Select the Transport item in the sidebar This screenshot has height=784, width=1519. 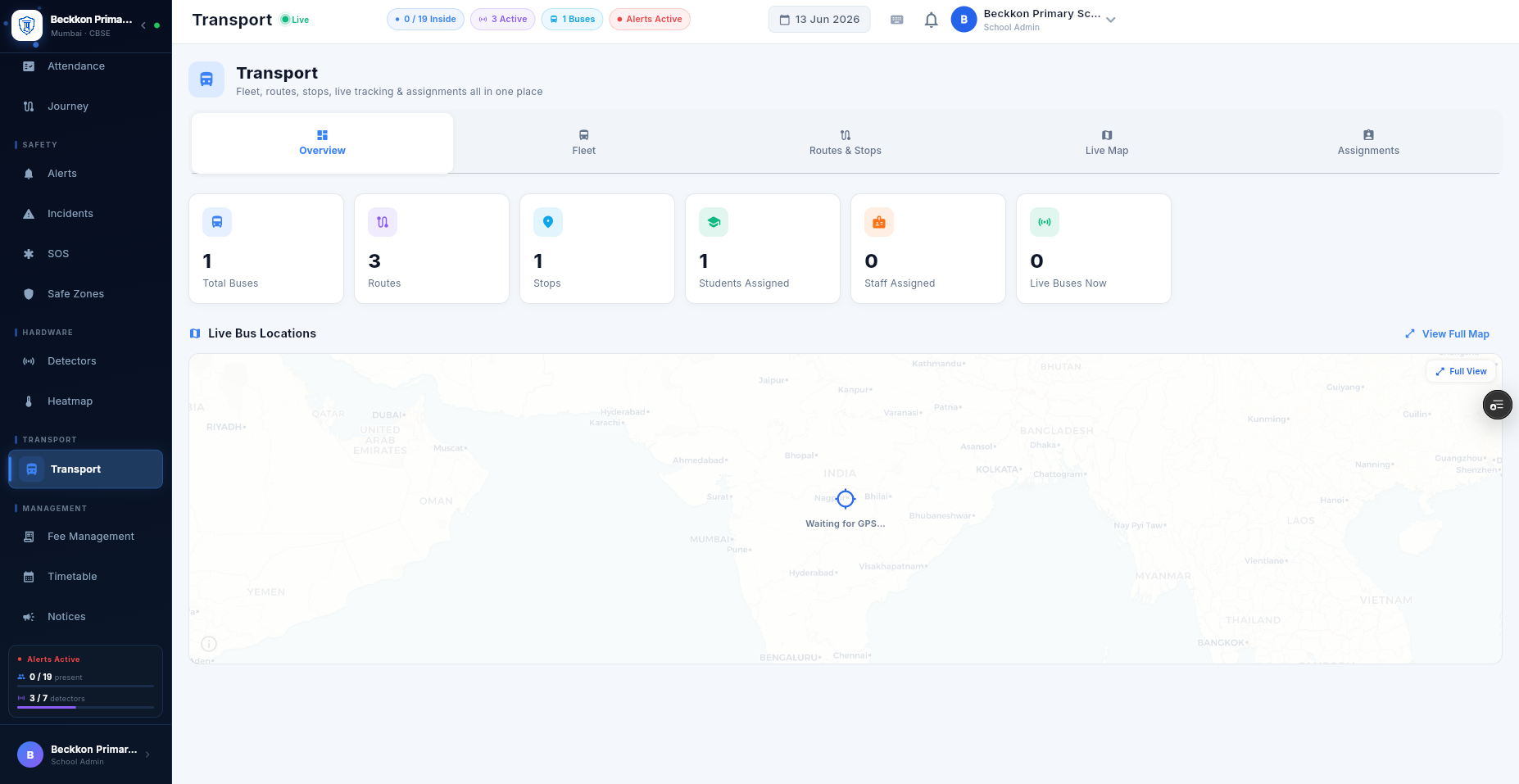85,469
